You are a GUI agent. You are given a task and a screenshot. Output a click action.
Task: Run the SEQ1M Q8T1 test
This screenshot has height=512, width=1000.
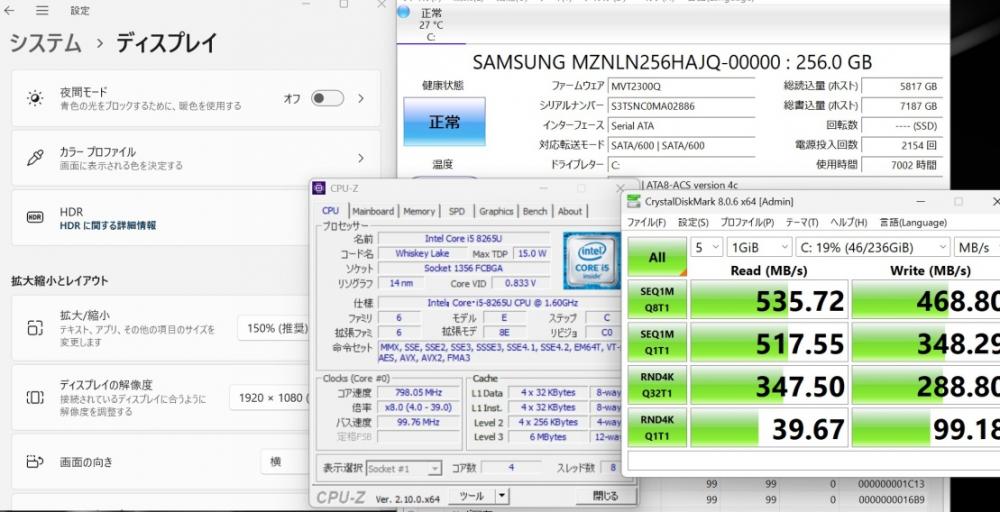pos(657,300)
